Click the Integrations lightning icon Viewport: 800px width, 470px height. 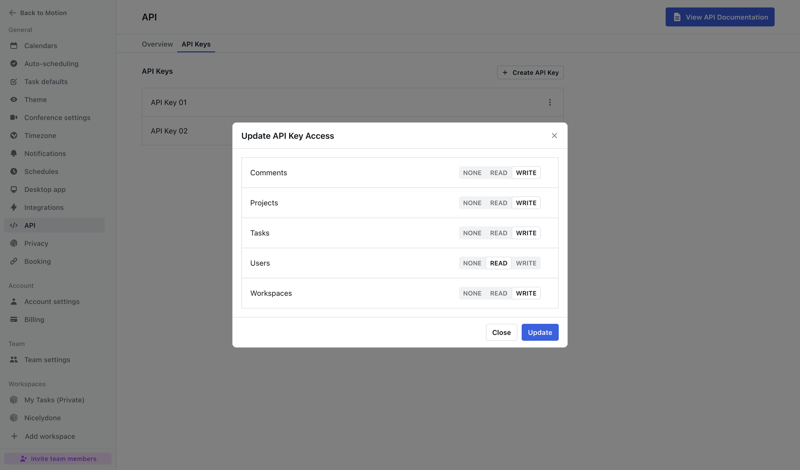tap(14, 207)
